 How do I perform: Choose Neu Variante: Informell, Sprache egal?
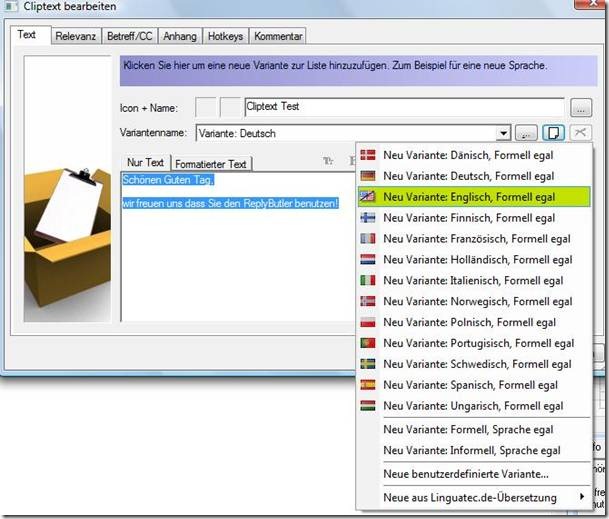tap(474, 450)
